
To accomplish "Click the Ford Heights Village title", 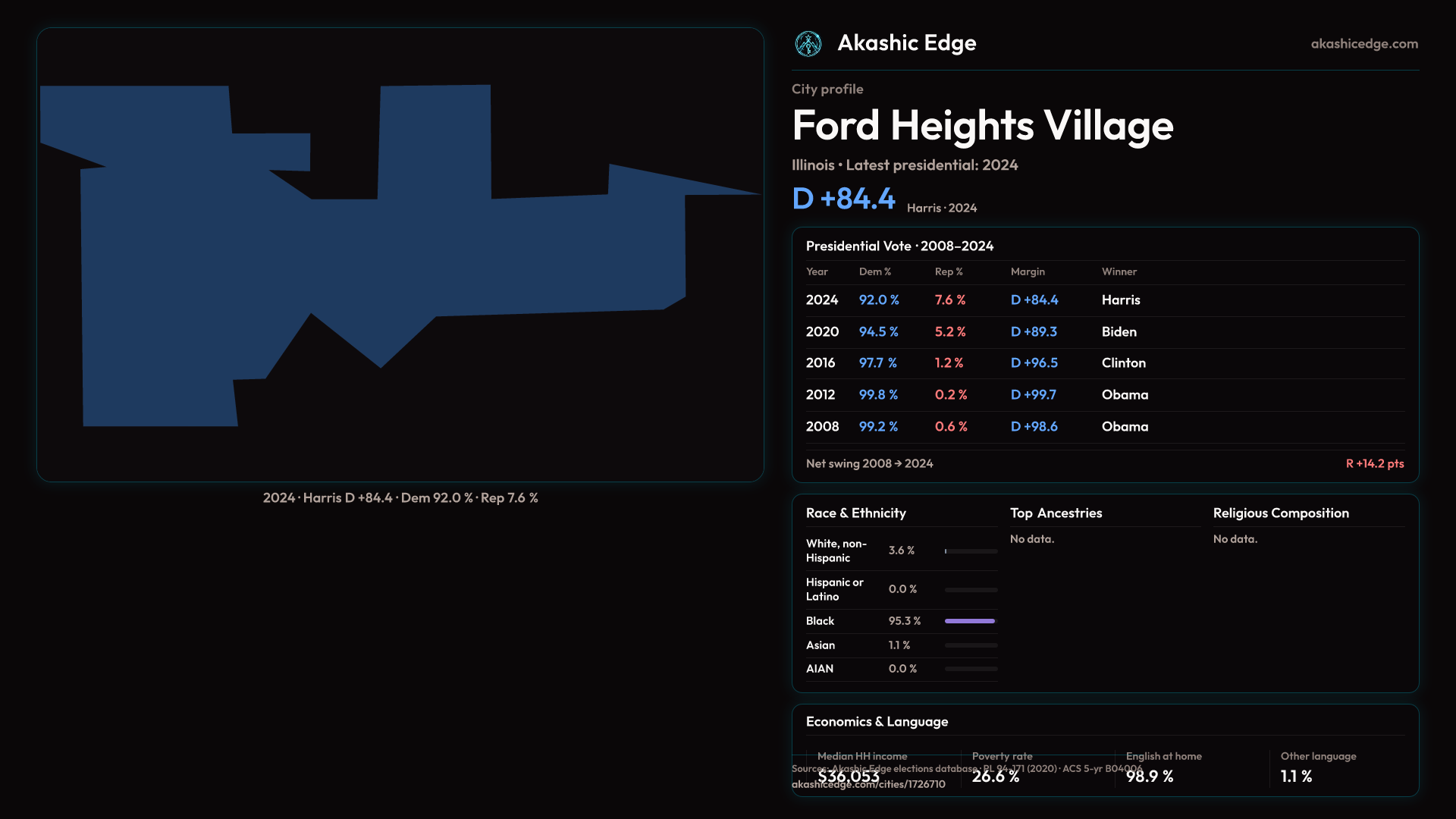I will point(982,126).
